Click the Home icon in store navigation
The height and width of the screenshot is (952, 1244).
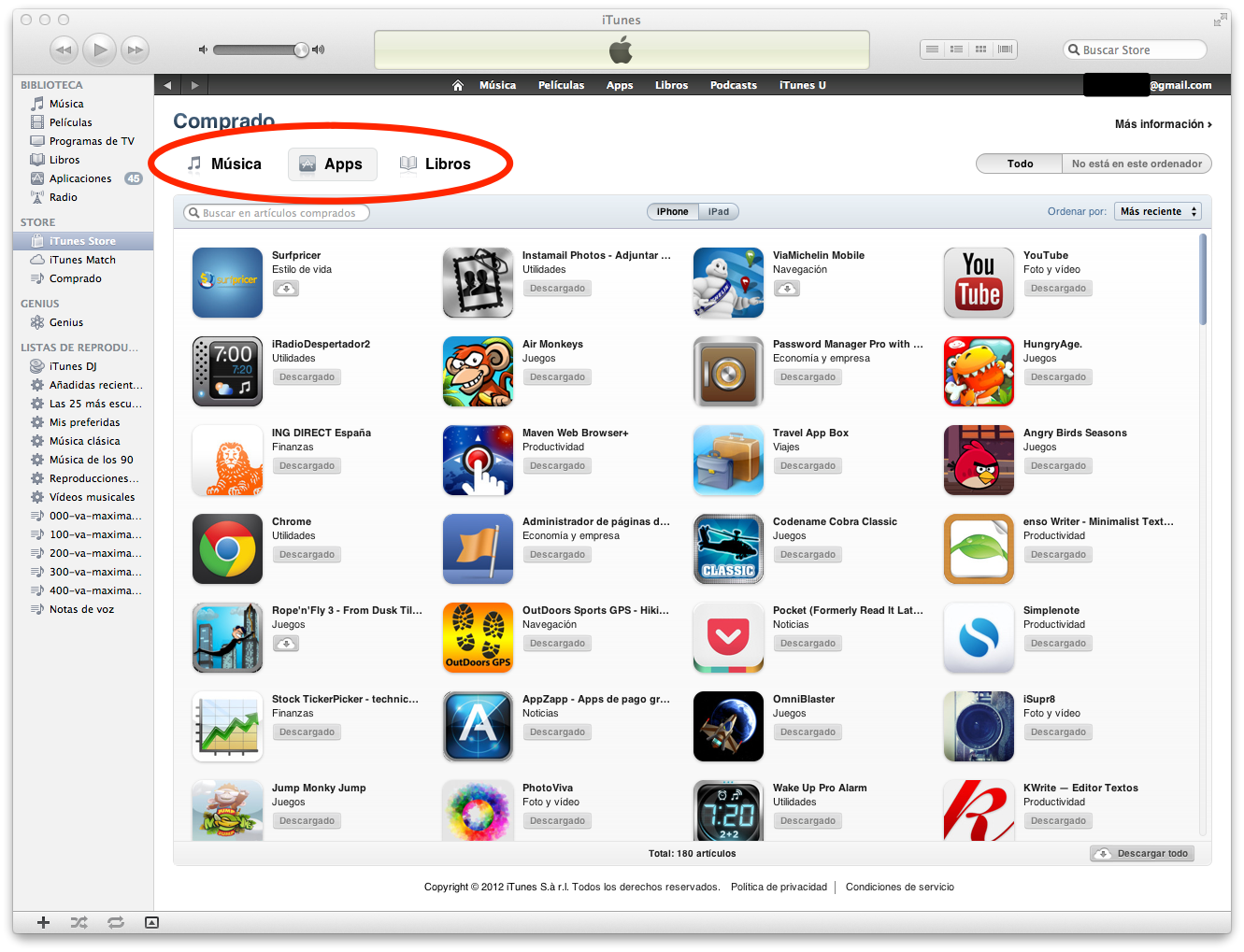tap(457, 85)
